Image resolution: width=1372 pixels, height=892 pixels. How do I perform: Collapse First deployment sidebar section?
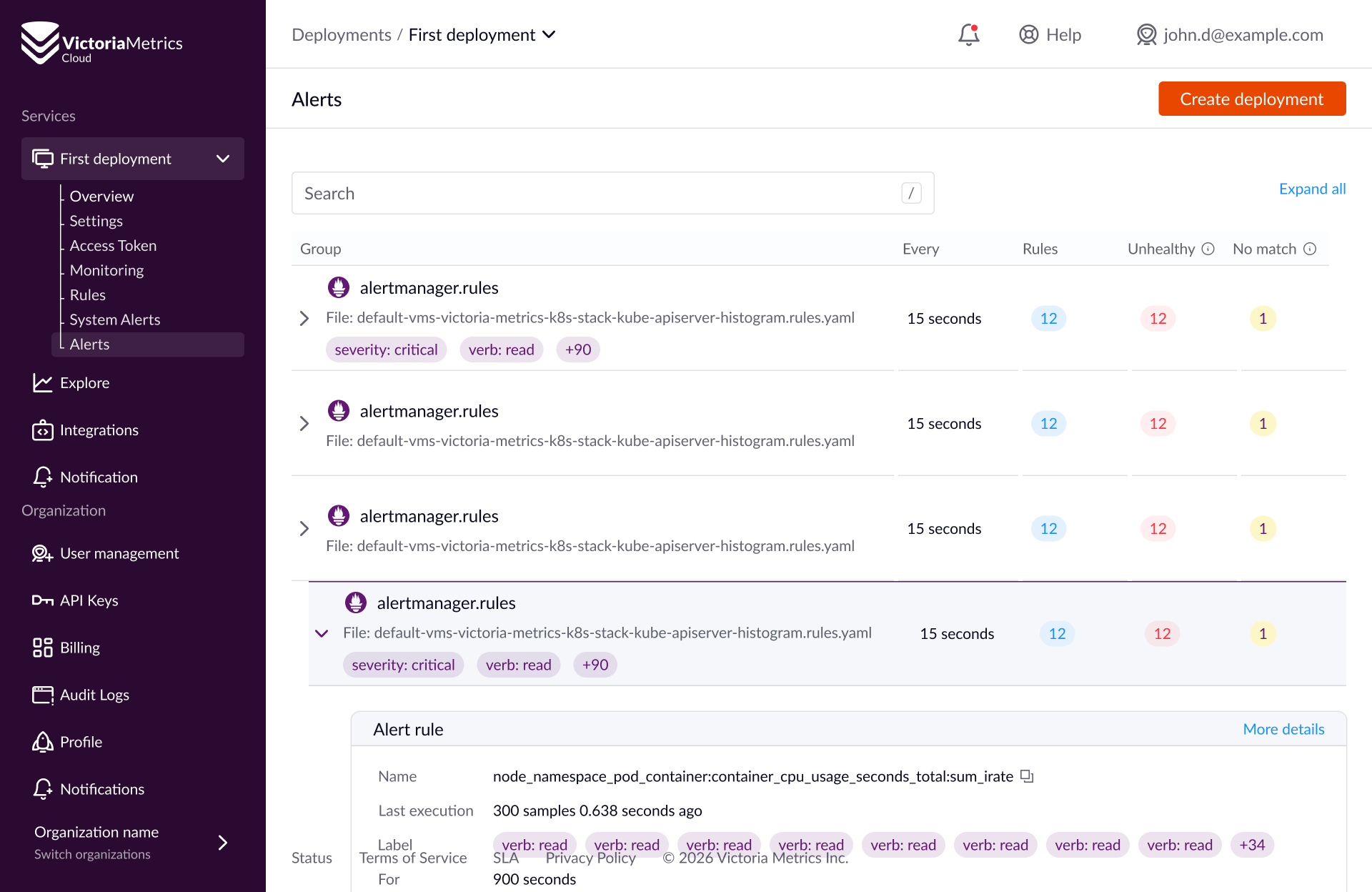[223, 159]
